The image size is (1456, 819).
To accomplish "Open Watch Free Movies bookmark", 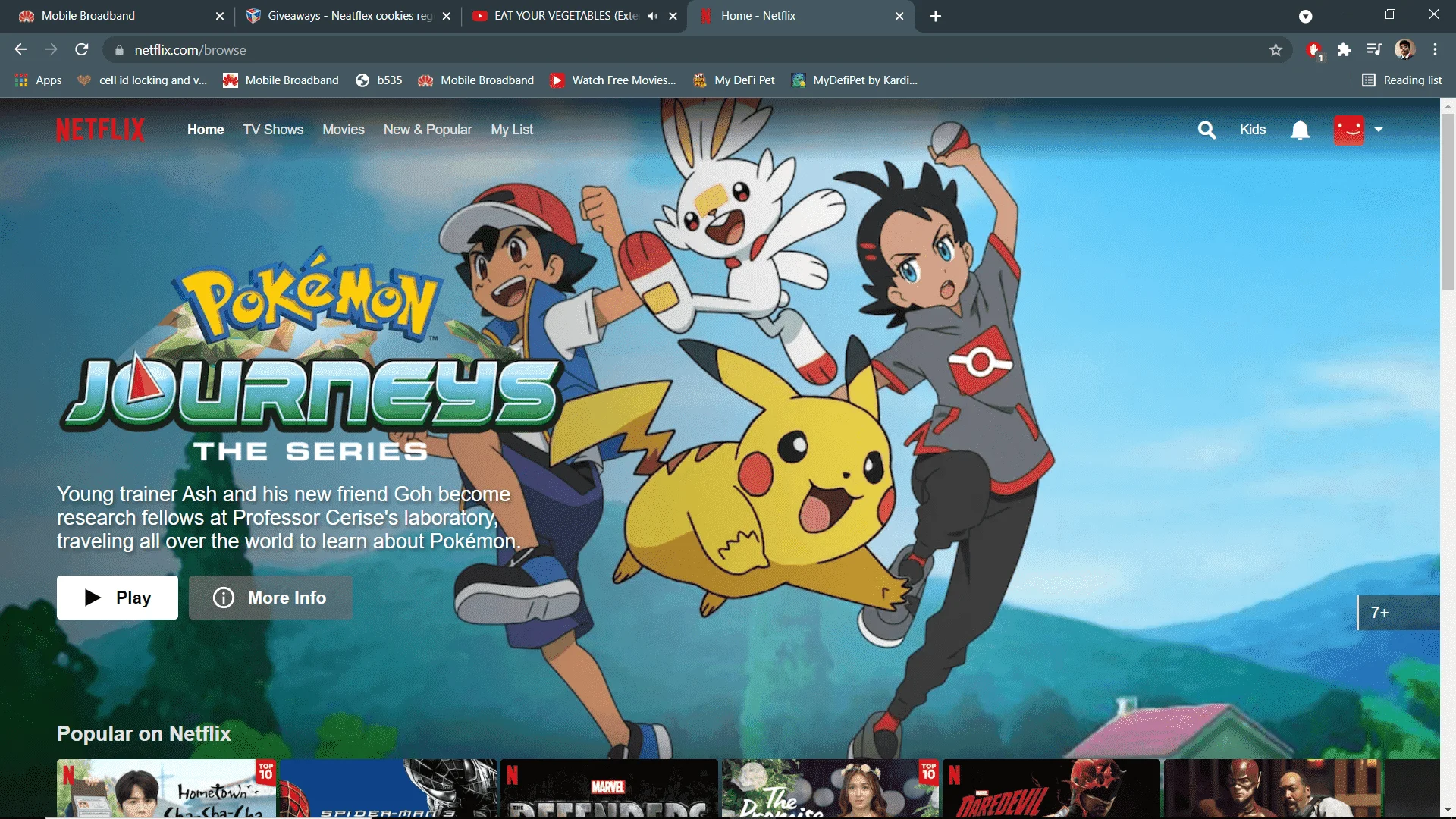I will coord(613,80).
